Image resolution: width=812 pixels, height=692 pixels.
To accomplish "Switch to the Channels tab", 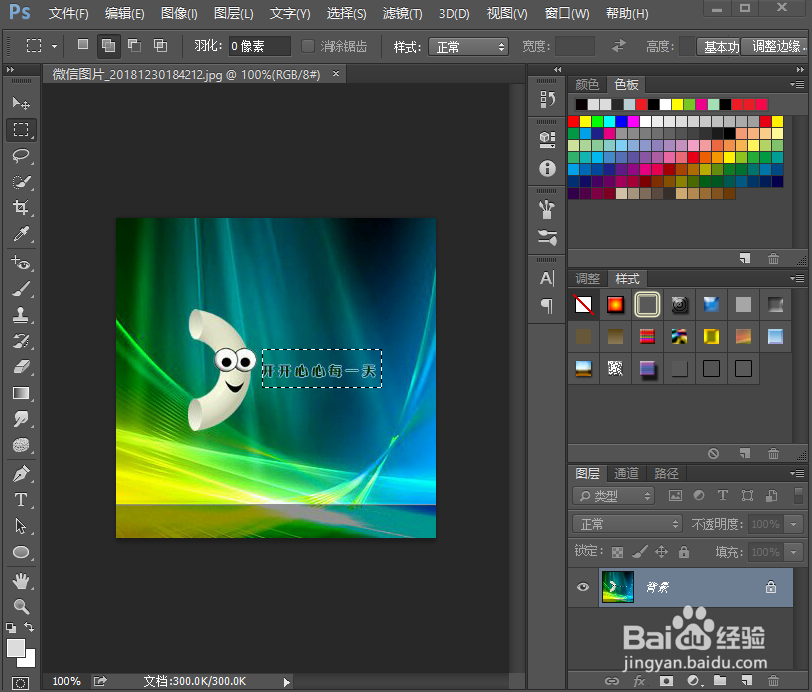I will coord(626,473).
